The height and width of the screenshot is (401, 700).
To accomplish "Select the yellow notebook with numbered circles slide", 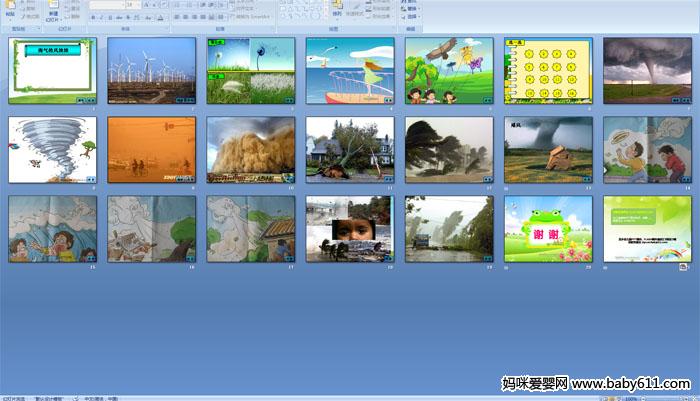I will tap(548, 71).
